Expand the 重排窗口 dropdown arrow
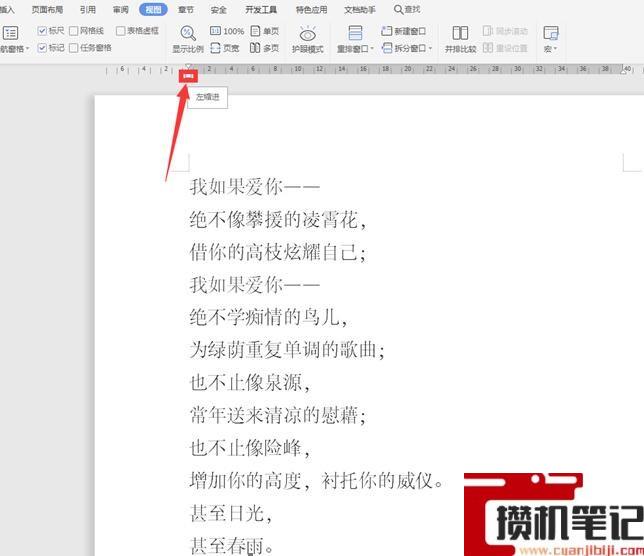The image size is (644, 556). (x=372, y=49)
